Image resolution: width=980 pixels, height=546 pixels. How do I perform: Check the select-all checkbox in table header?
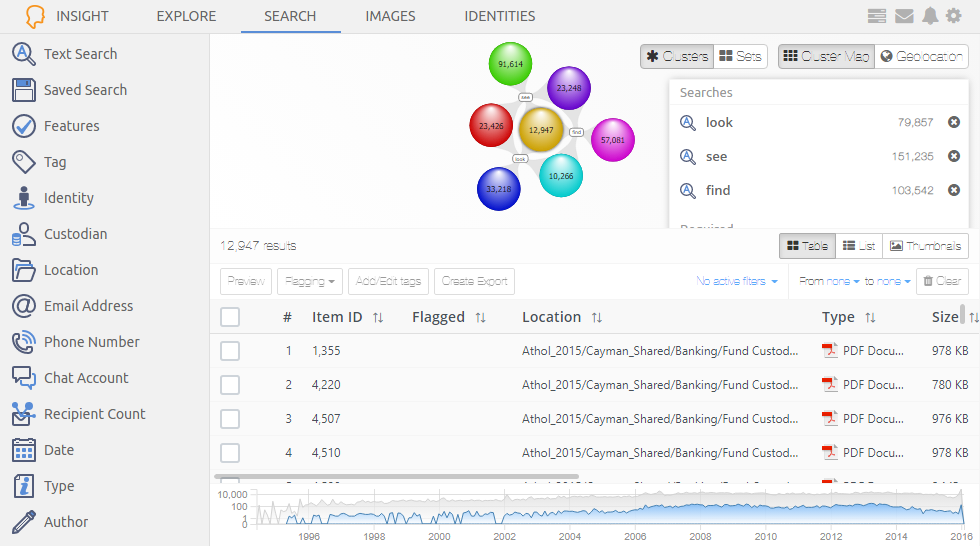pyautogui.click(x=230, y=317)
